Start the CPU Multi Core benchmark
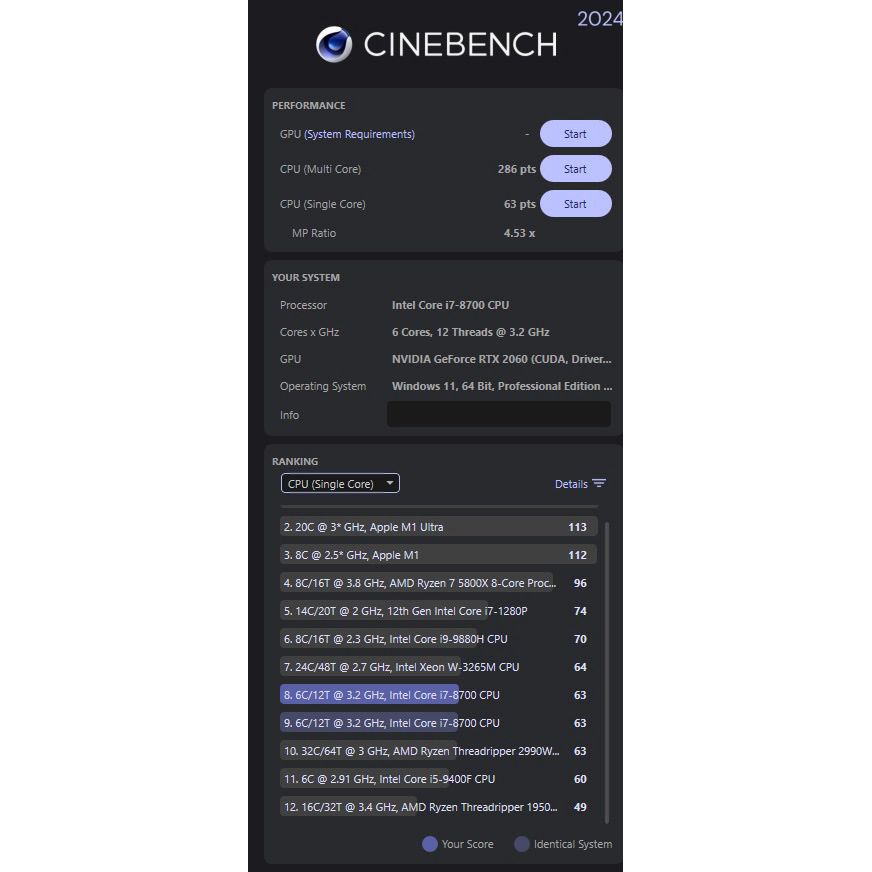The height and width of the screenshot is (872, 872). (576, 169)
